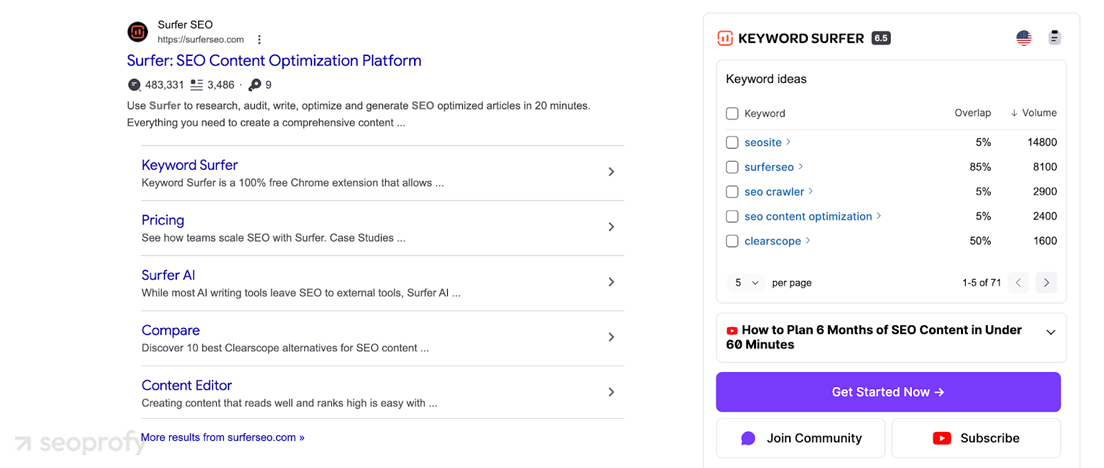
Task: Click the chat bubble icon in Join Community
Action: tap(748, 438)
